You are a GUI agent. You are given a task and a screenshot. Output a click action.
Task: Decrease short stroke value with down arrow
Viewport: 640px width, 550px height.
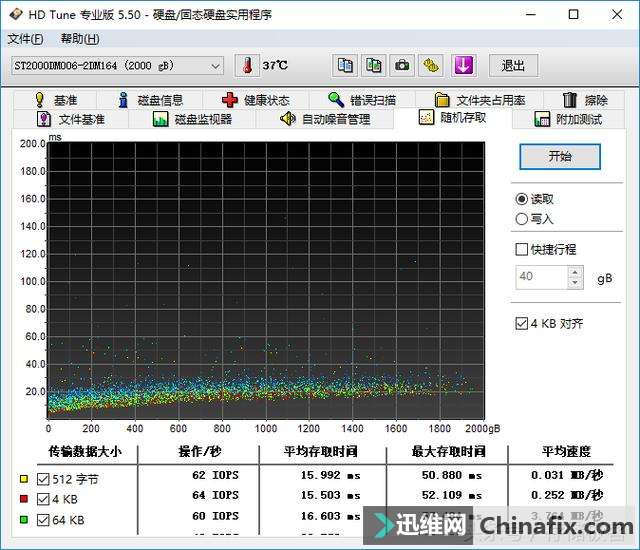coord(575,282)
